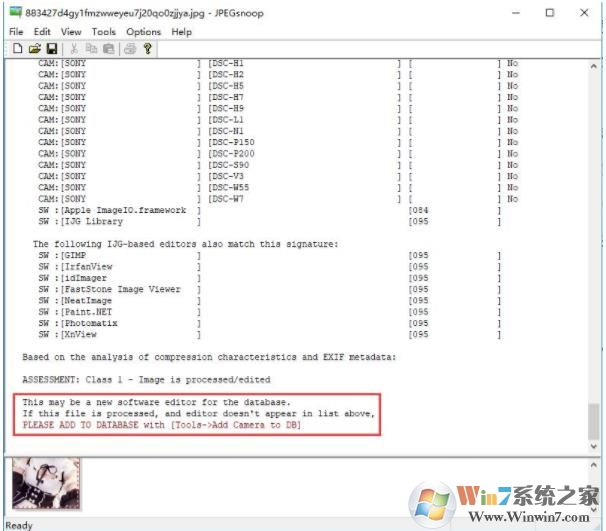Click the CAM SONY 'DSC-H5' row

(x=278, y=86)
